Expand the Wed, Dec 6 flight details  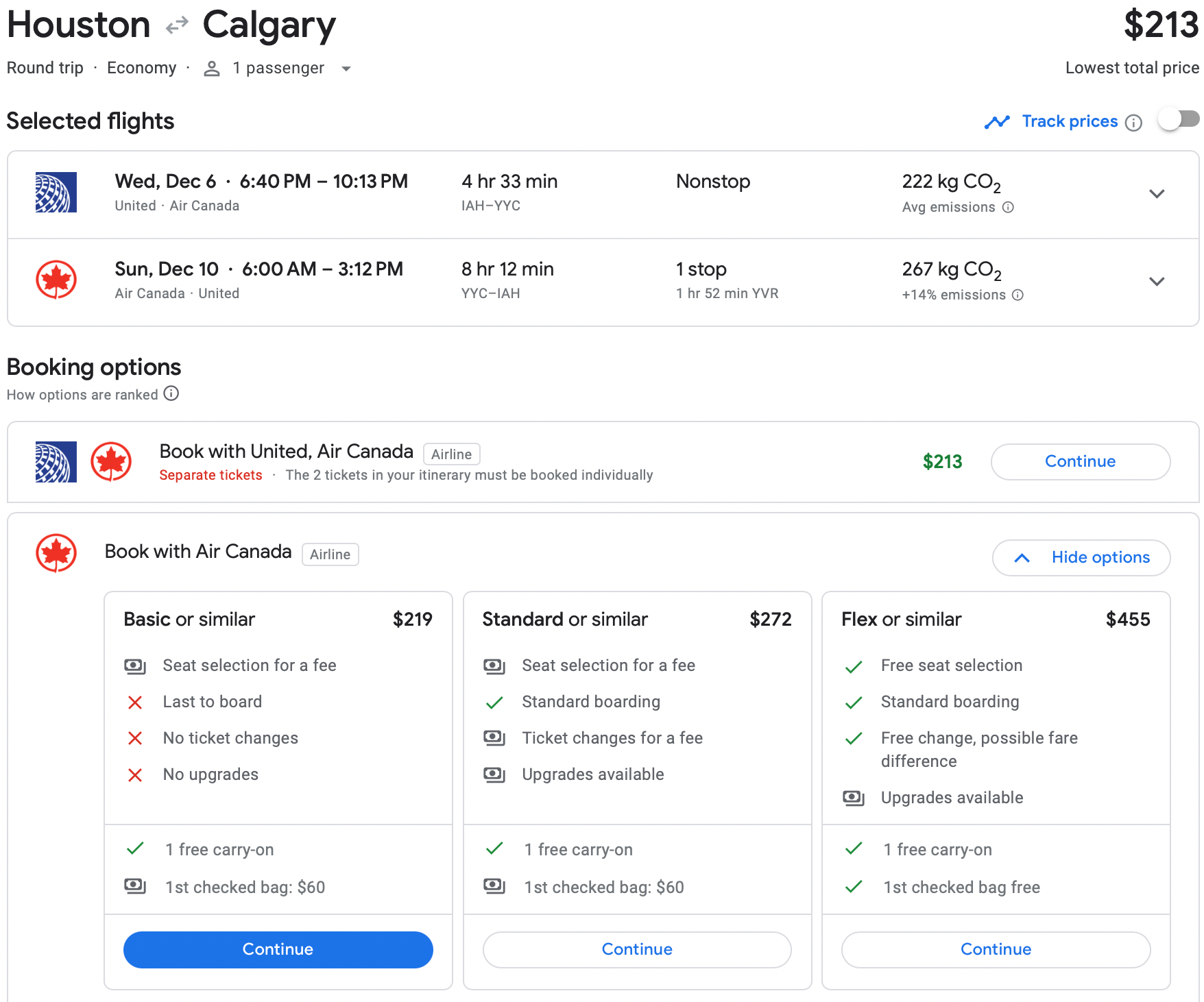(1157, 194)
